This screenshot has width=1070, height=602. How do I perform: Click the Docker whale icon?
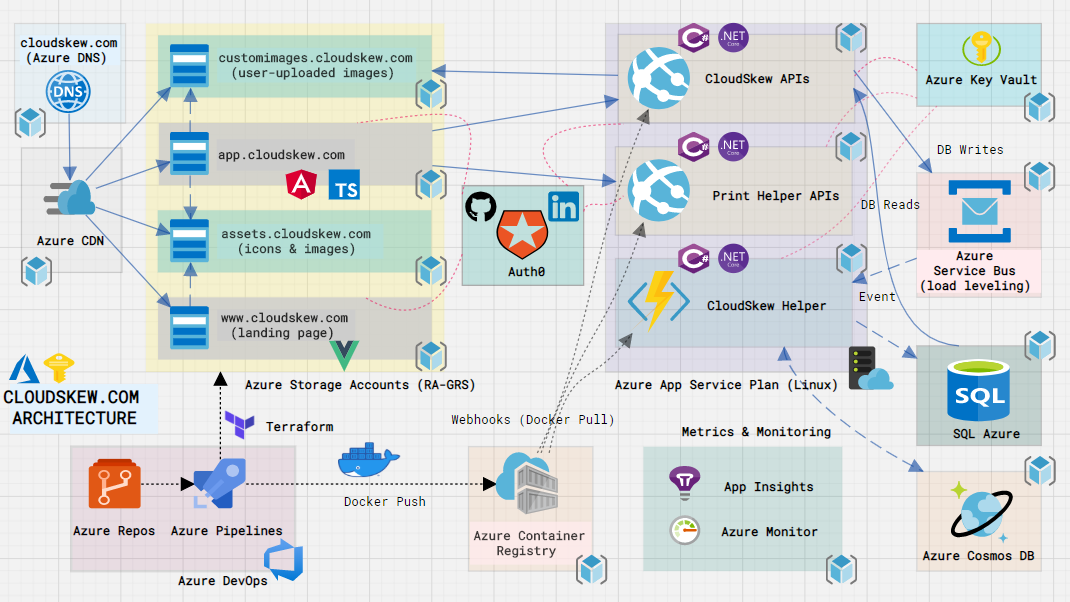(368, 461)
